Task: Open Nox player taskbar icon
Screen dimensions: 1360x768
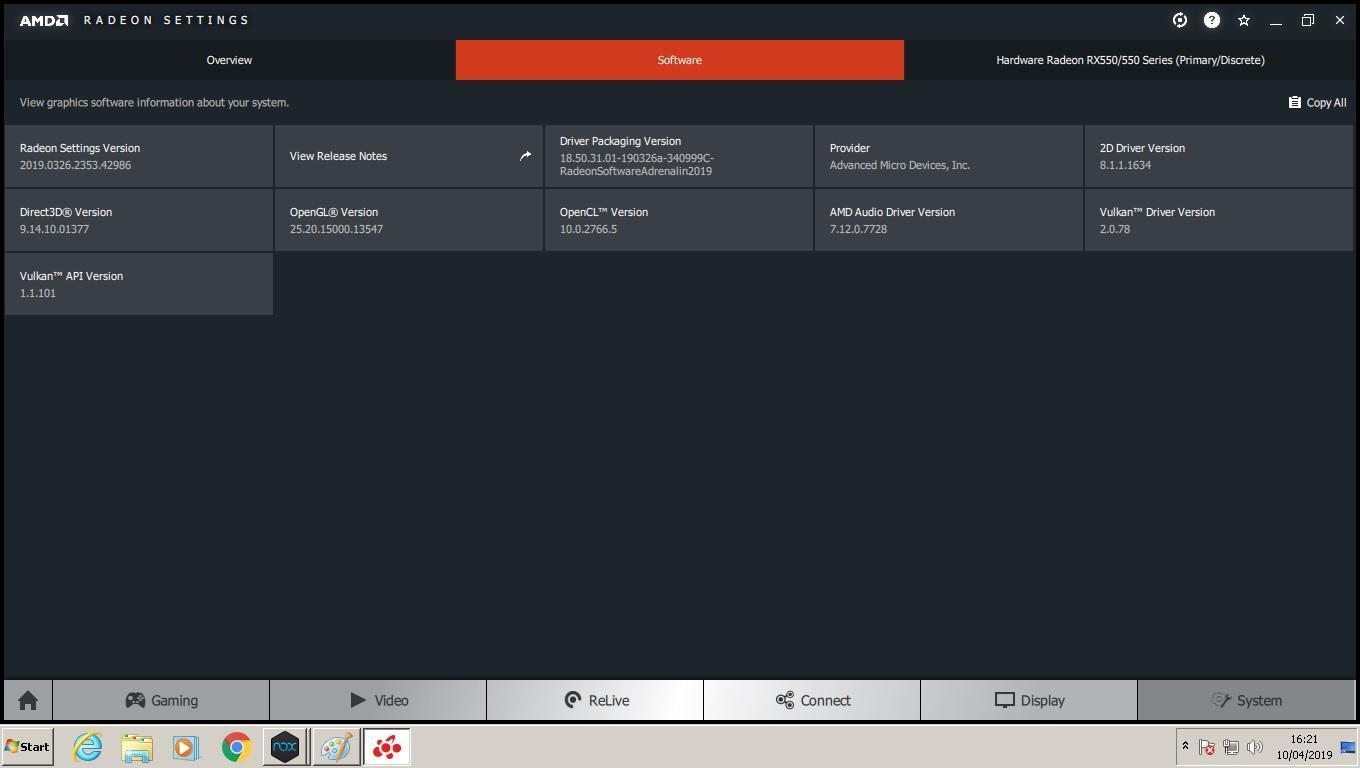Action: [285, 747]
